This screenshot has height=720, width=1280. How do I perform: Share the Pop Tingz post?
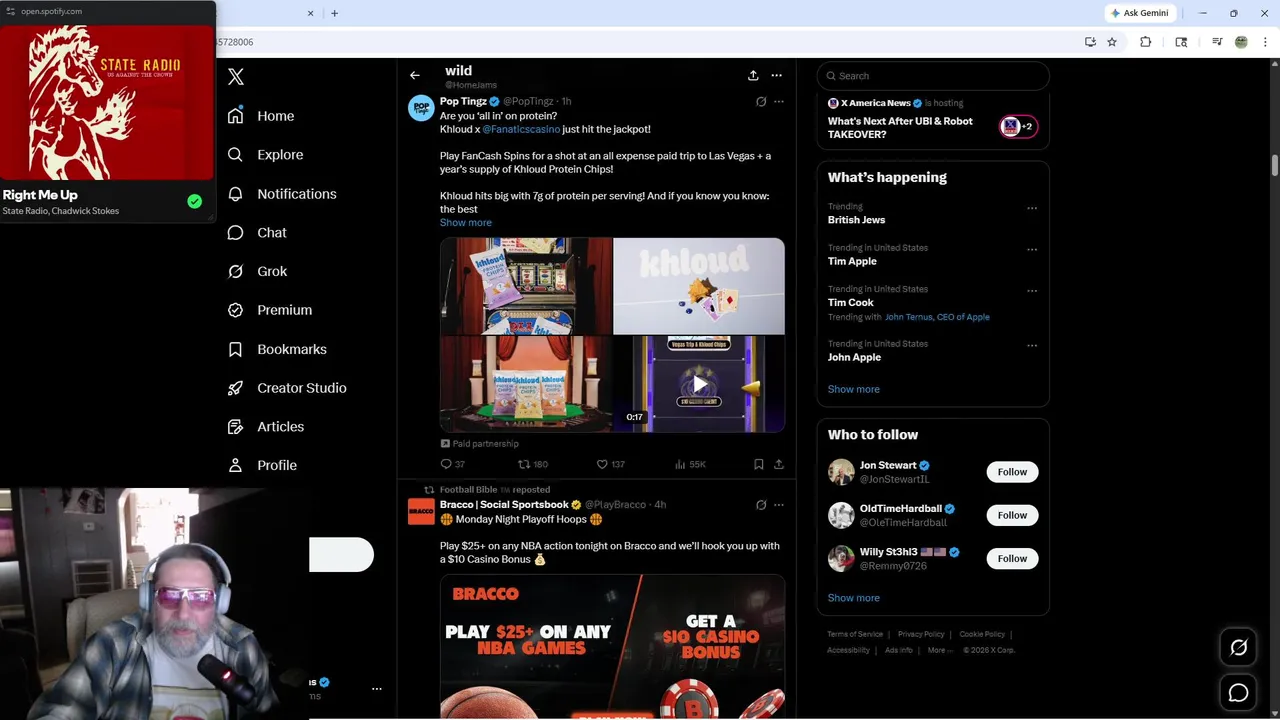779,464
